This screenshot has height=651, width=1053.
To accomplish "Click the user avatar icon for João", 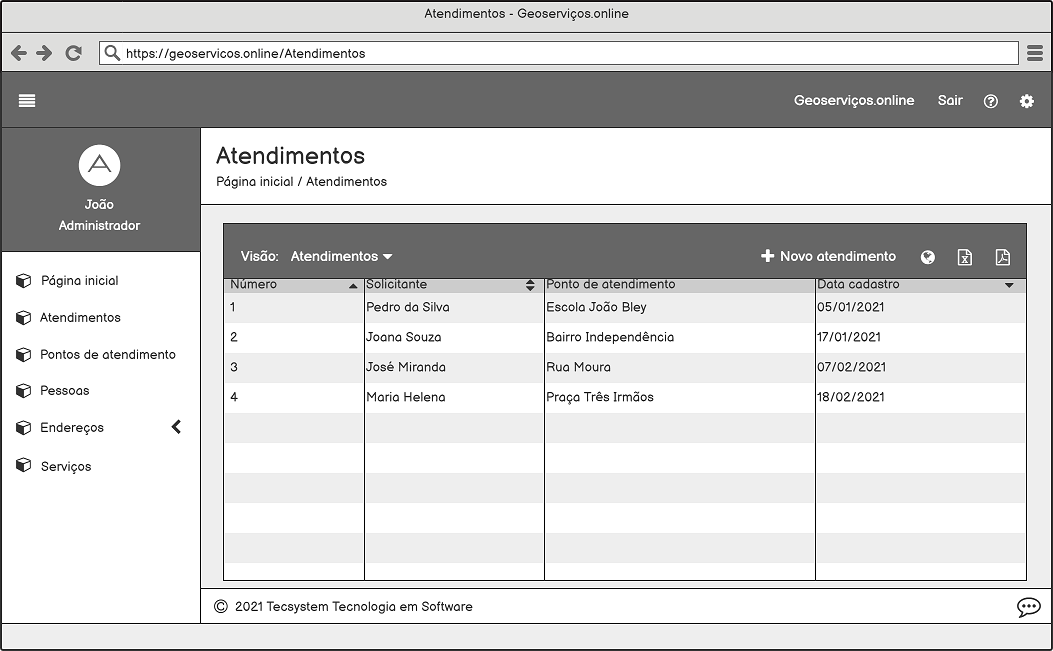I will click(99, 165).
